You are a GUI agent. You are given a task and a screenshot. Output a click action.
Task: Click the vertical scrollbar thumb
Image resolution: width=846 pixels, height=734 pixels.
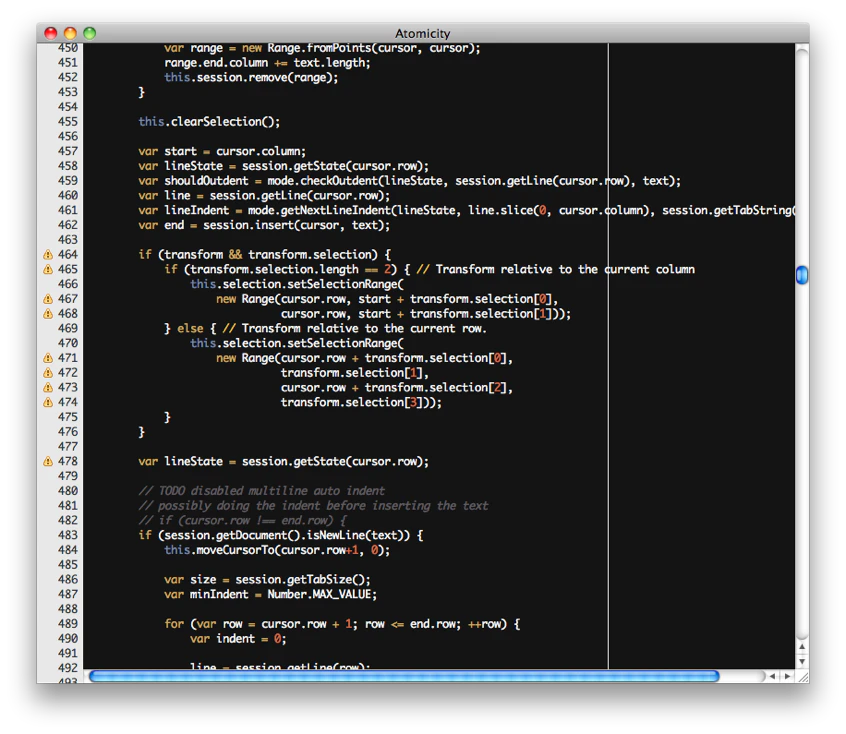click(802, 275)
